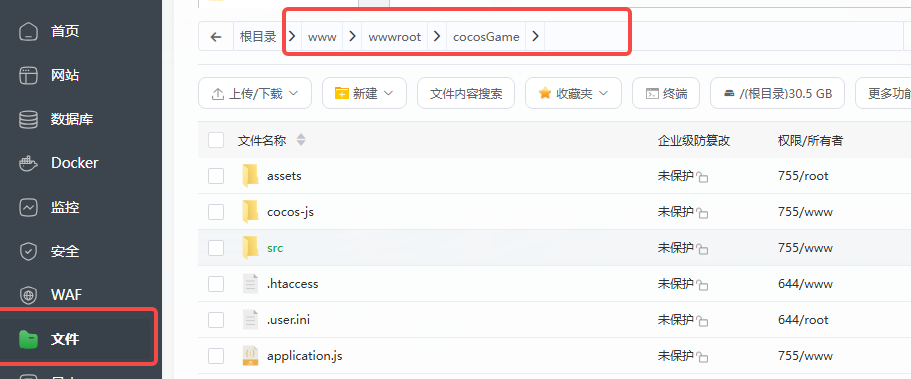Viewport: 911px width, 379px height.
Task: Check the application.js file checkbox
Action: (x=216, y=356)
